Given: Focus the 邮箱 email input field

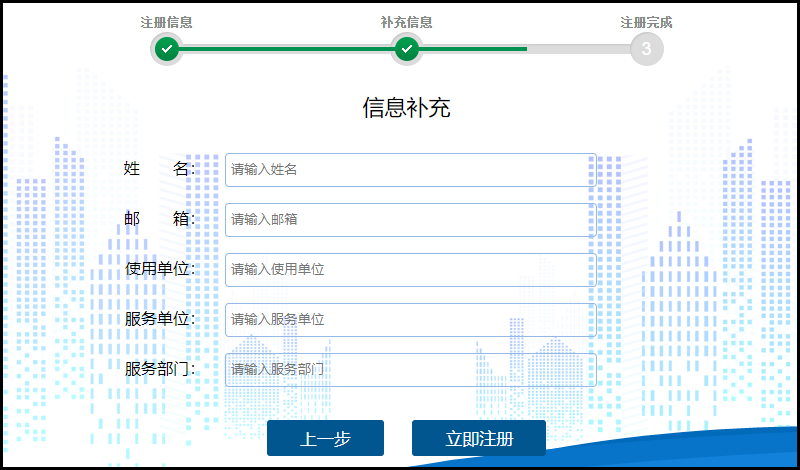Looking at the screenshot, I should pos(411,220).
